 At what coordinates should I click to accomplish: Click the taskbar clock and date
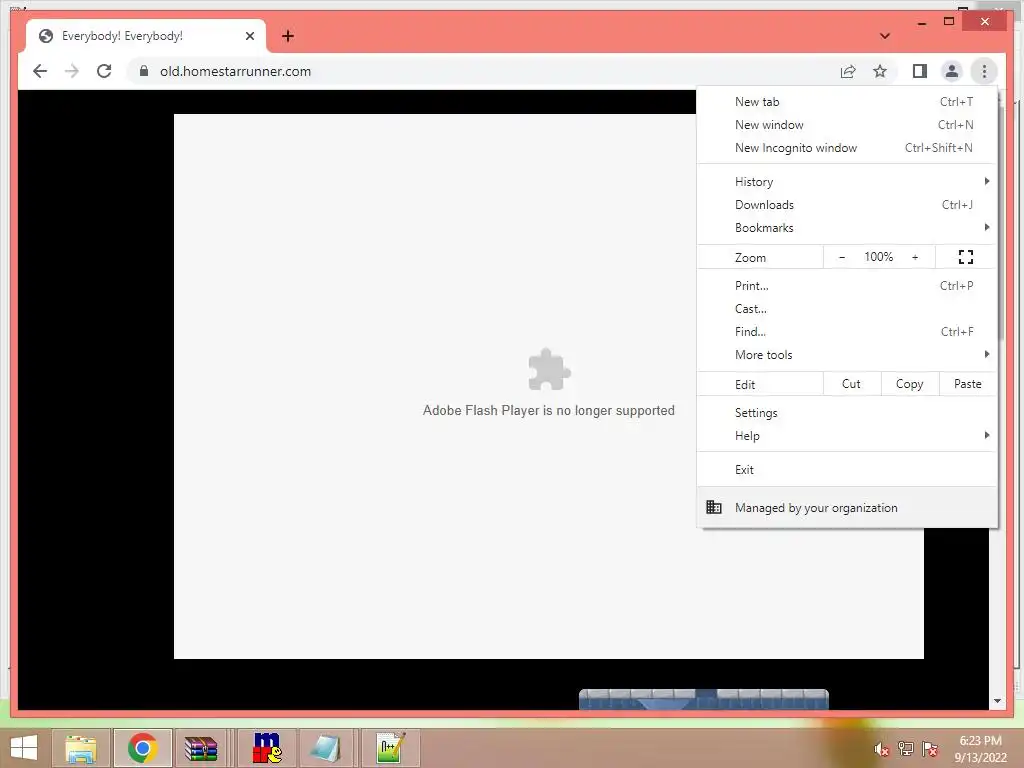[x=980, y=748]
